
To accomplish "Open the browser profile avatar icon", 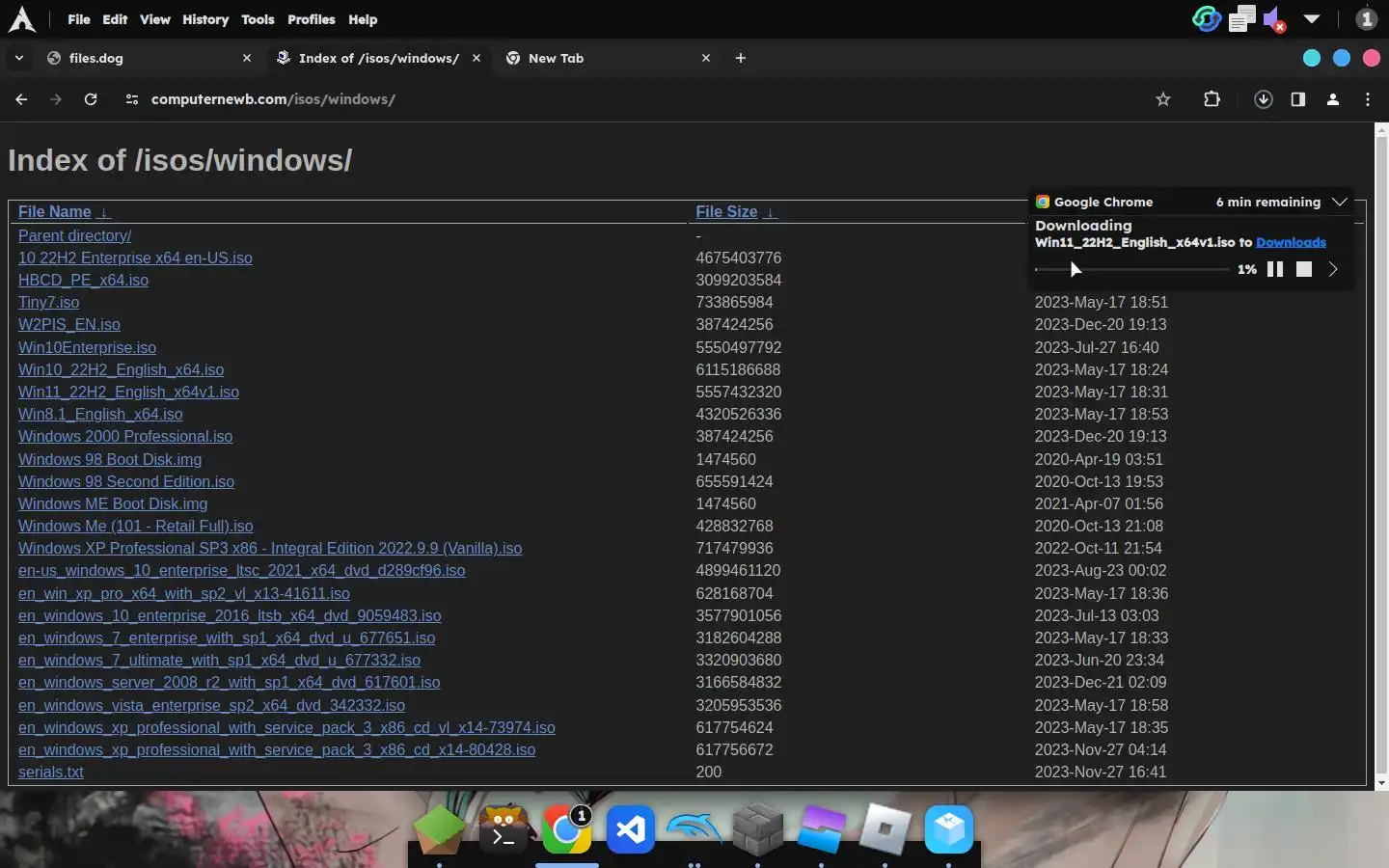I will pyautogui.click(x=1333, y=99).
